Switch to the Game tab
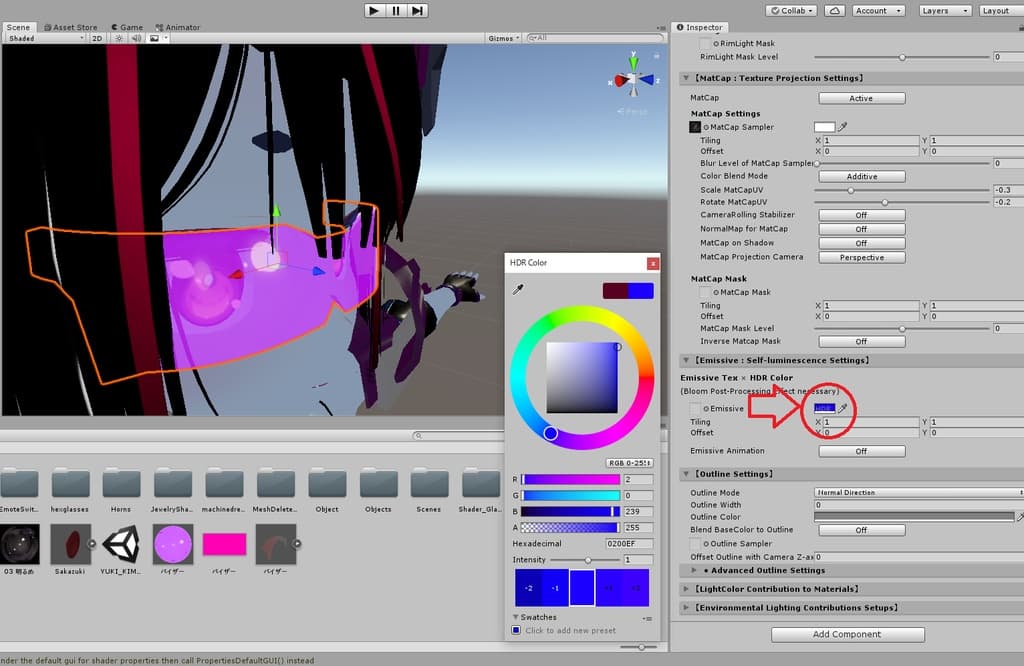The width and height of the screenshot is (1024, 666). [x=129, y=27]
